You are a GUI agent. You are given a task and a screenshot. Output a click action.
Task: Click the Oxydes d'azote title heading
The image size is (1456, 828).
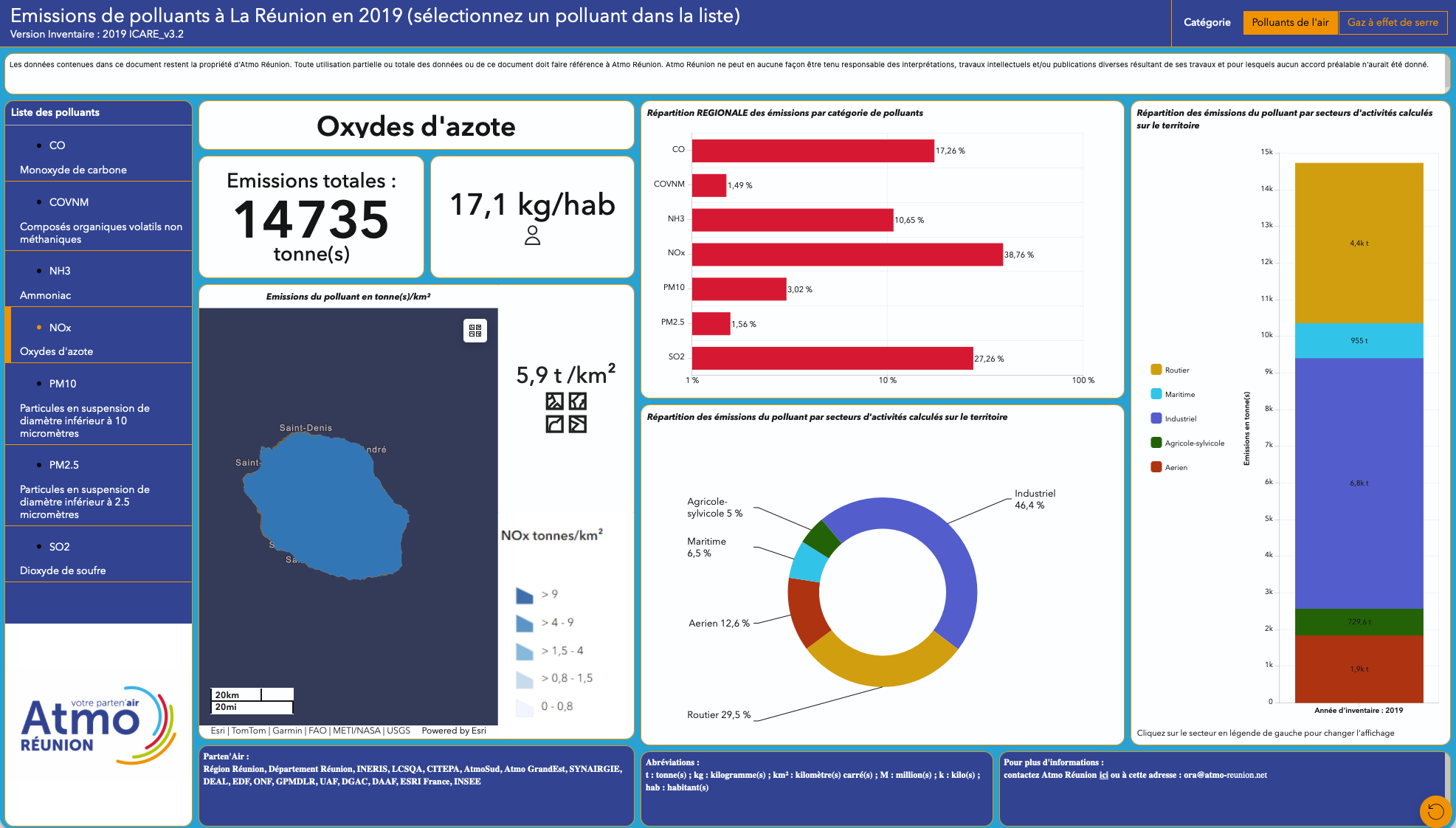416,126
